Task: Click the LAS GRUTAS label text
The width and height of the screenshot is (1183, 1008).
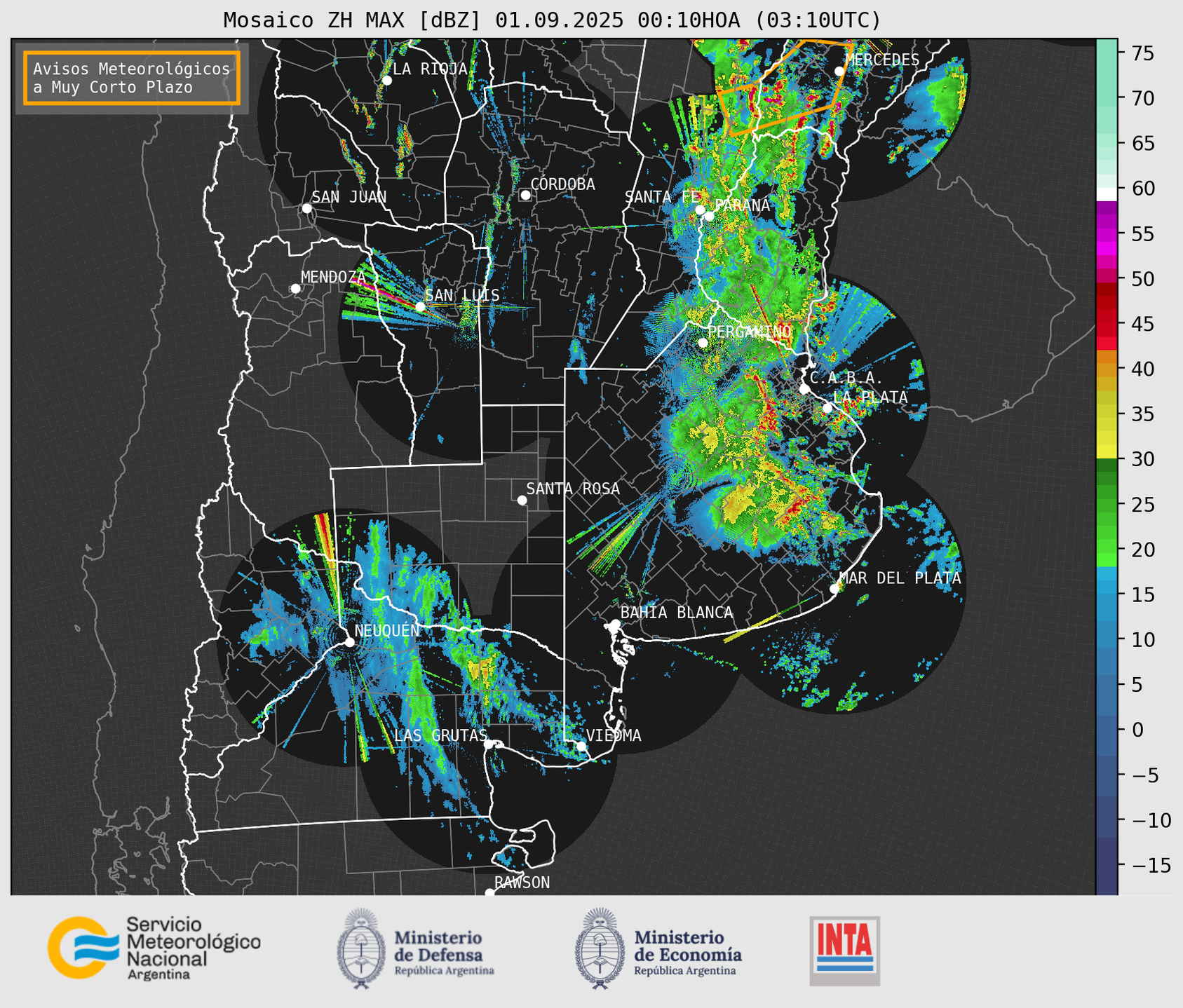Action: pos(440,735)
